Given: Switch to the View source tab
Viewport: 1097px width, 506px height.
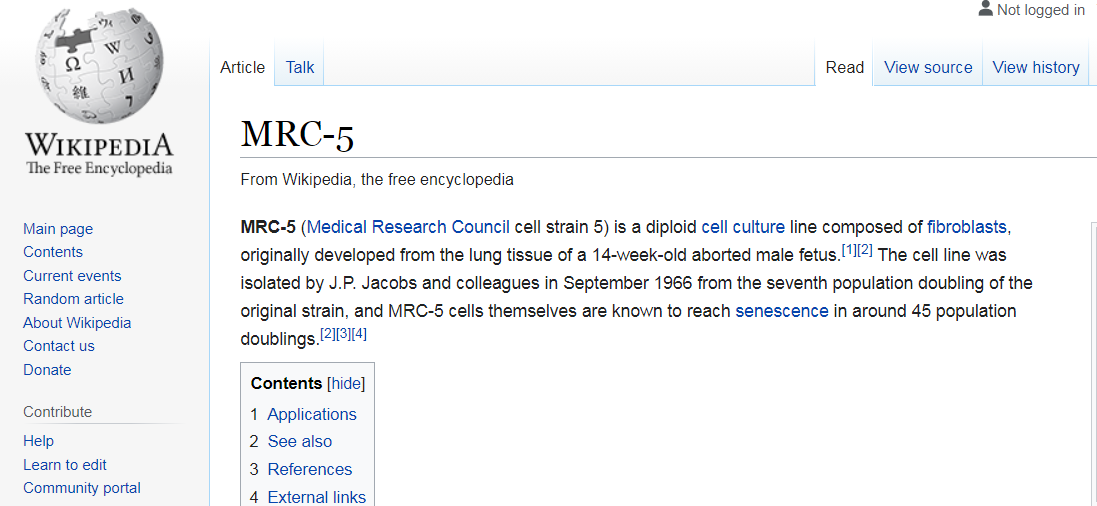Looking at the screenshot, I should coord(927,67).
